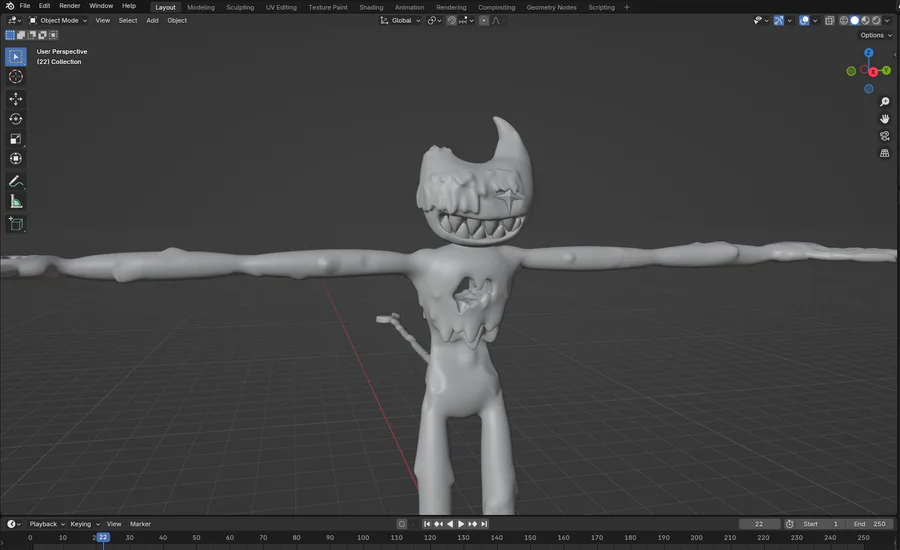Open the Window menu
The image size is (900, 550).
[101, 6]
